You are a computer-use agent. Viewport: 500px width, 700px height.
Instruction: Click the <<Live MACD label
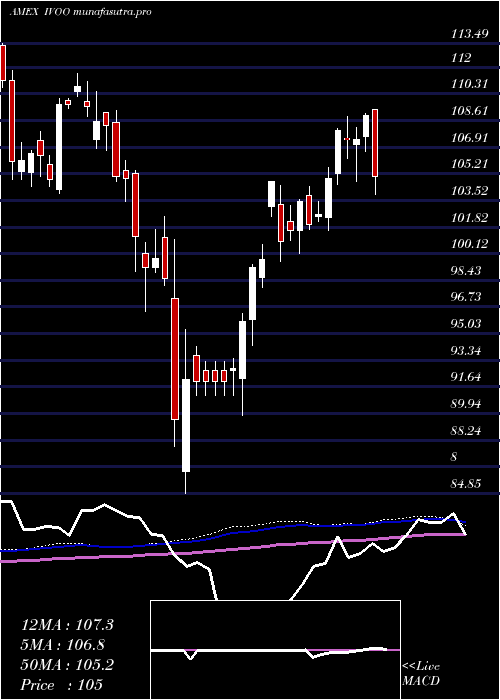(421, 674)
